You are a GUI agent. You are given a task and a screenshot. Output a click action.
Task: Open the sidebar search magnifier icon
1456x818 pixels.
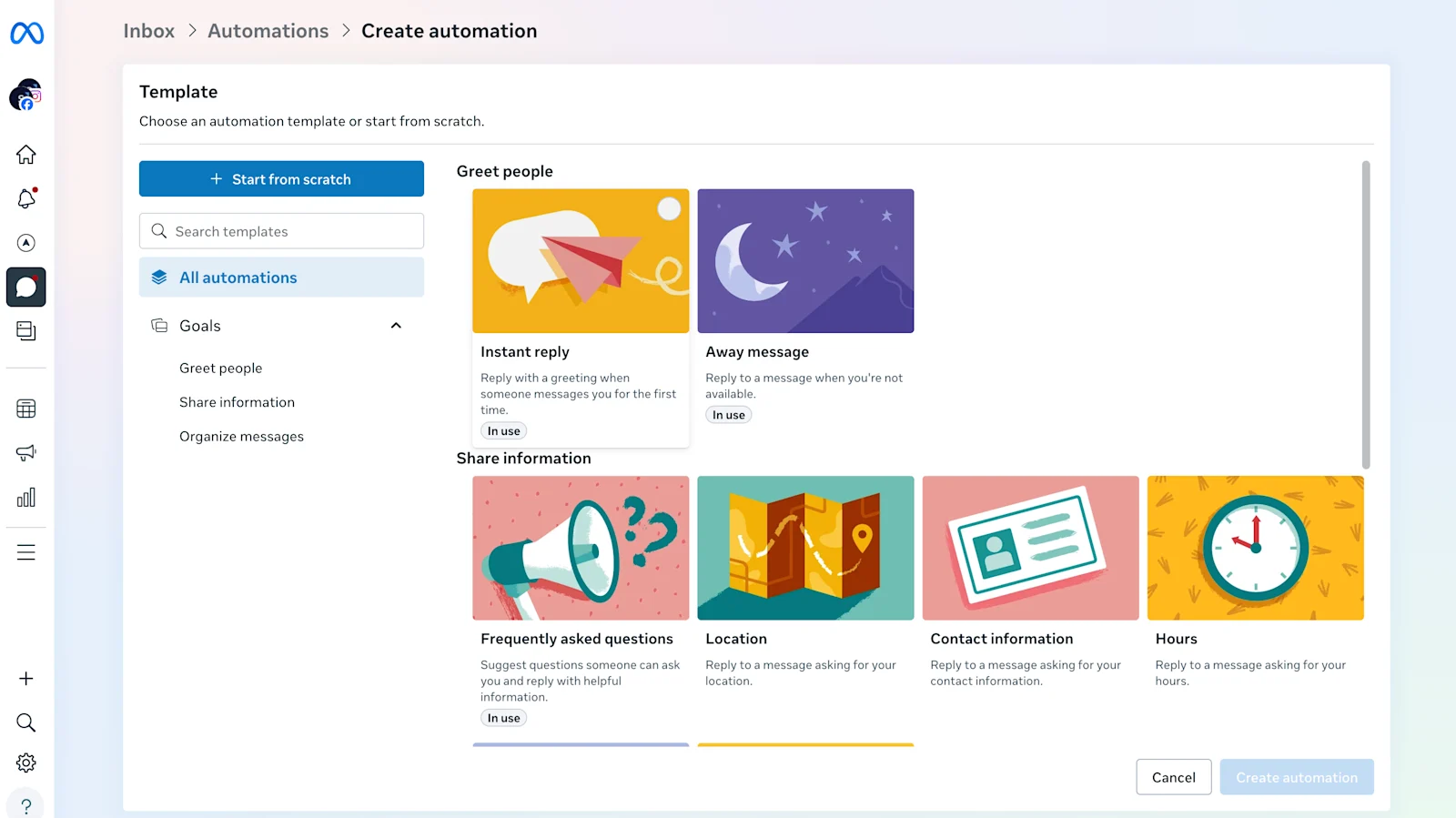[26, 722]
